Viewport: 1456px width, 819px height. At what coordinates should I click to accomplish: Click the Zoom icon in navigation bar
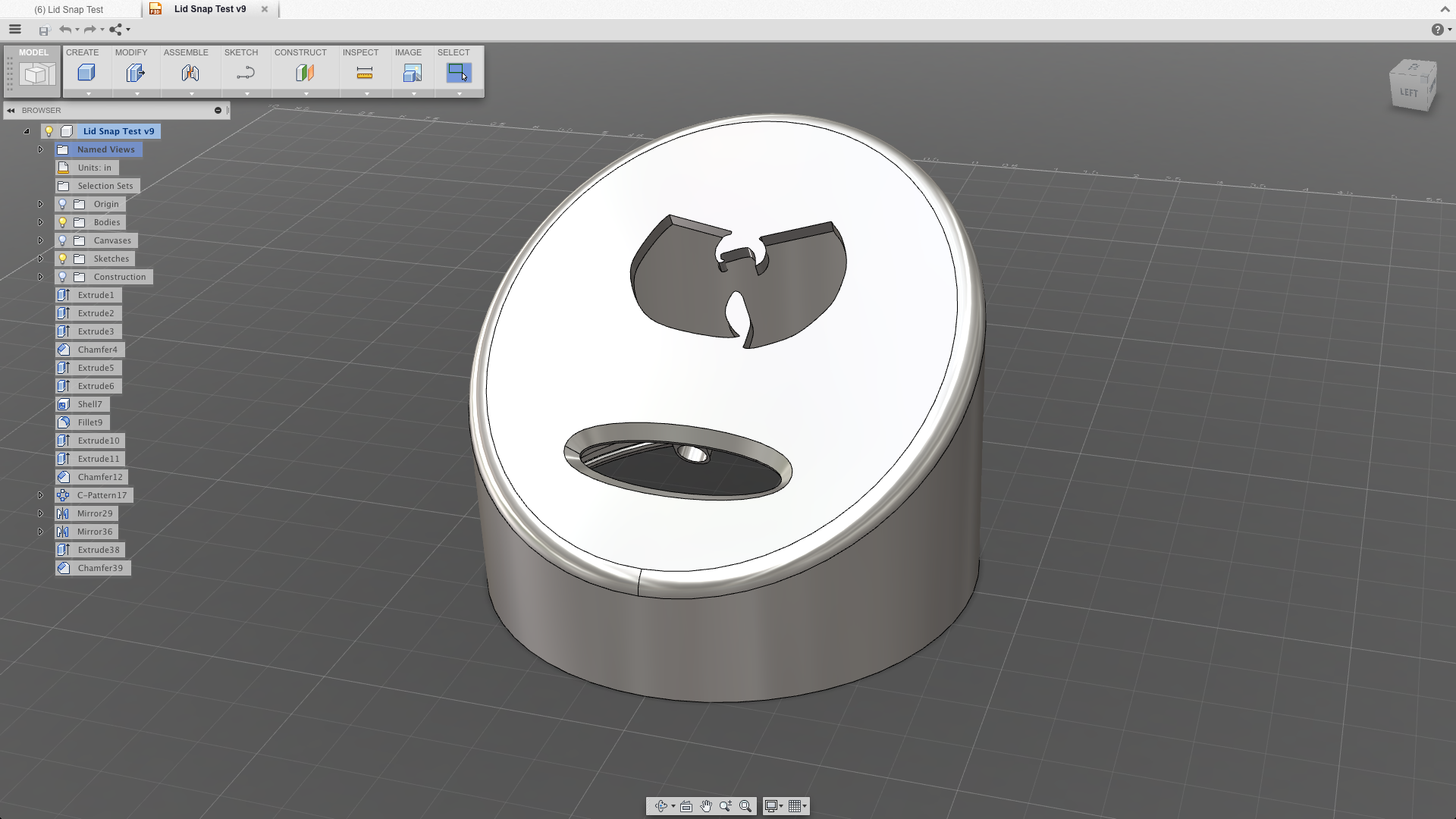pyautogui.click(x=726, y=806)
